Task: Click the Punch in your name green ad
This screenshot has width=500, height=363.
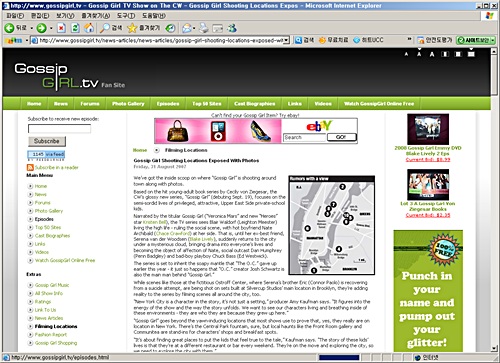Action: pyautogui.click(x=428, y=291)
